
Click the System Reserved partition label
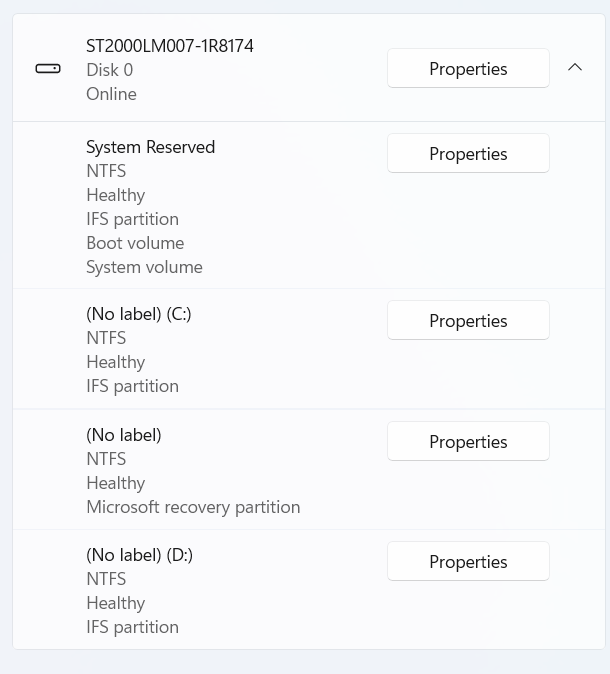[150, 147]
